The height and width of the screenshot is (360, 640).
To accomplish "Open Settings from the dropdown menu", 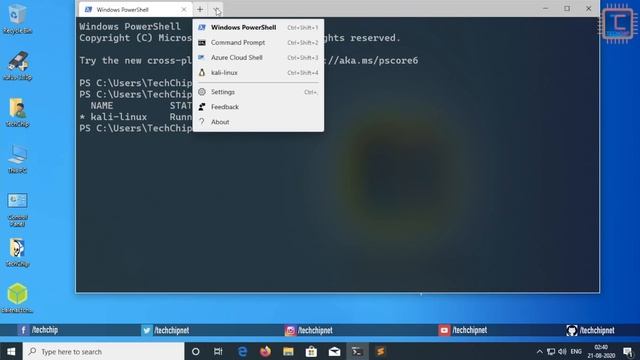I will pos(258,92).
